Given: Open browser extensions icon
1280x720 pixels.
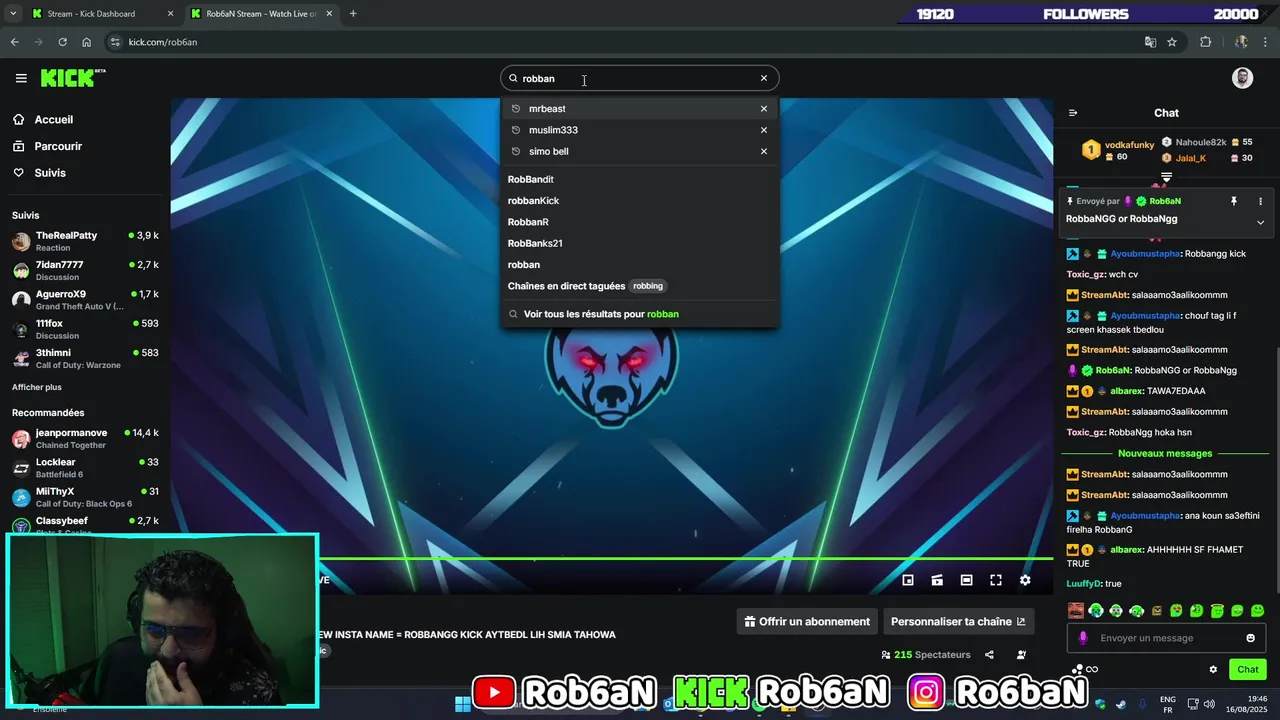Looking at the screenshot, I should pyautogui.click(x=1205, y=42).
